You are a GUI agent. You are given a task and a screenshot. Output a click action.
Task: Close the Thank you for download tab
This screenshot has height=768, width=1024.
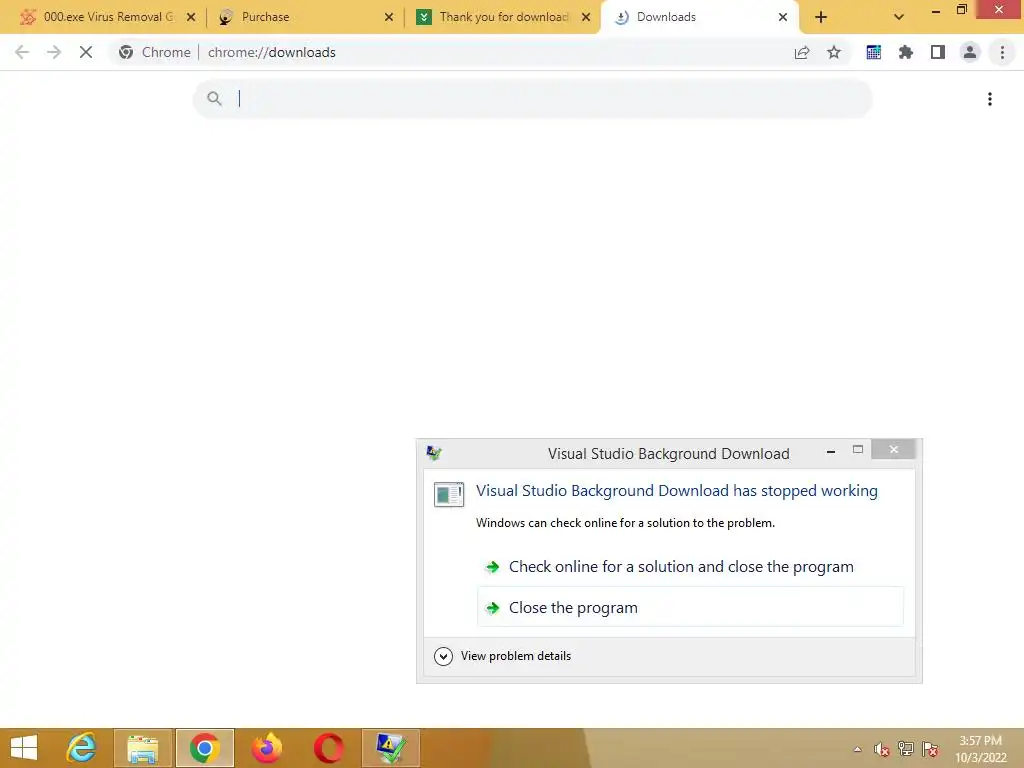click(x=586, y=17)
